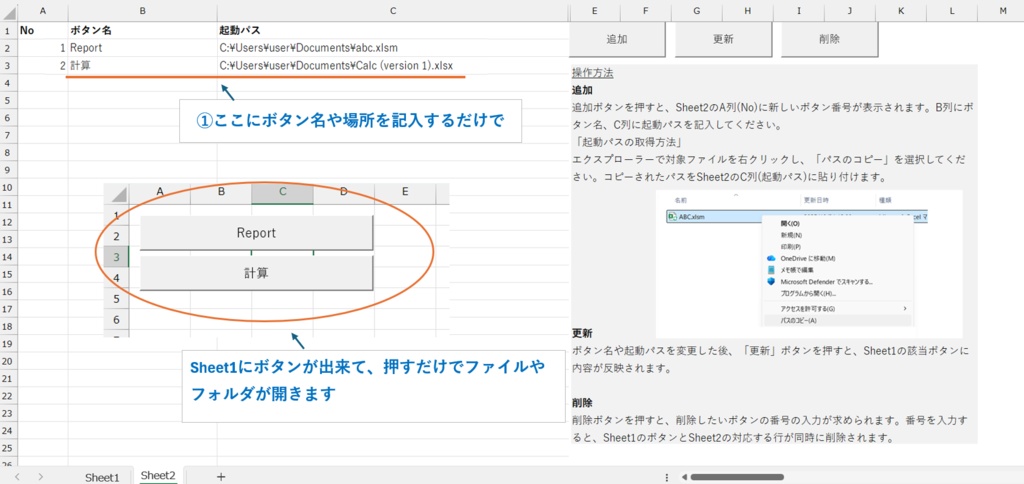
Task: Click the Select All corner triangle
Action: point(9,11)
